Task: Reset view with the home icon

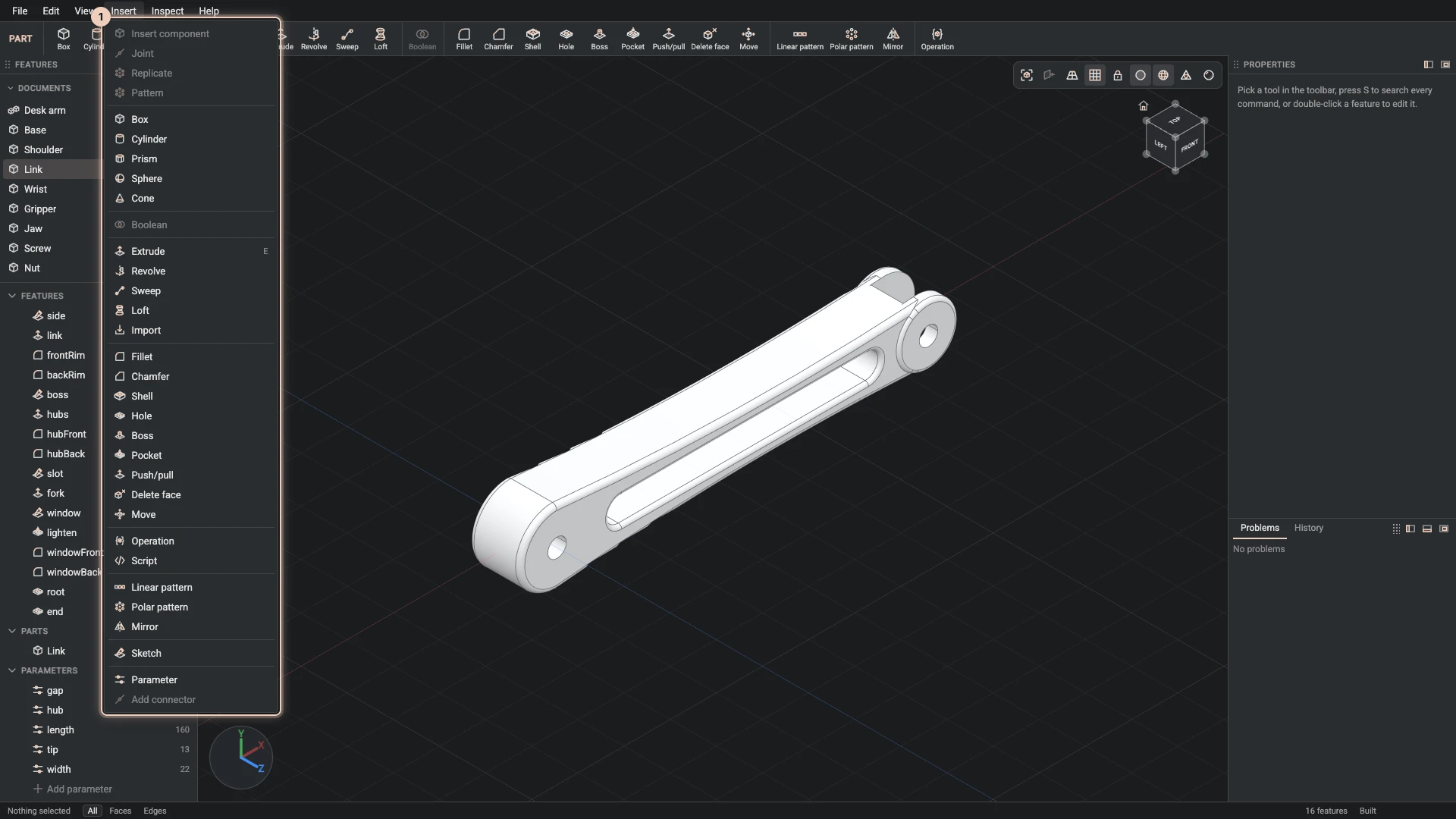Action: pos(1144,105)
